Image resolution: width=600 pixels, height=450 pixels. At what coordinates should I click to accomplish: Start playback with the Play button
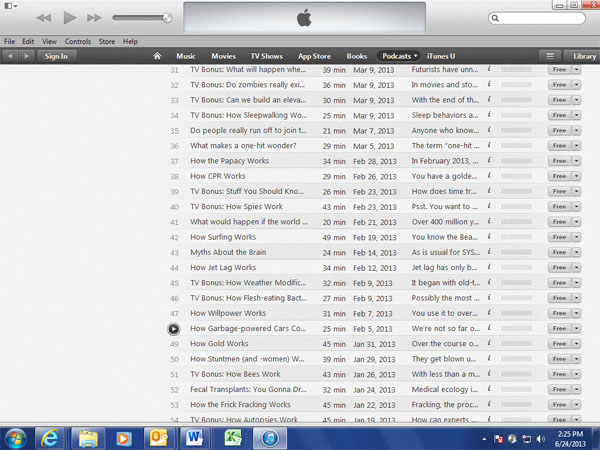pos(70,18)
